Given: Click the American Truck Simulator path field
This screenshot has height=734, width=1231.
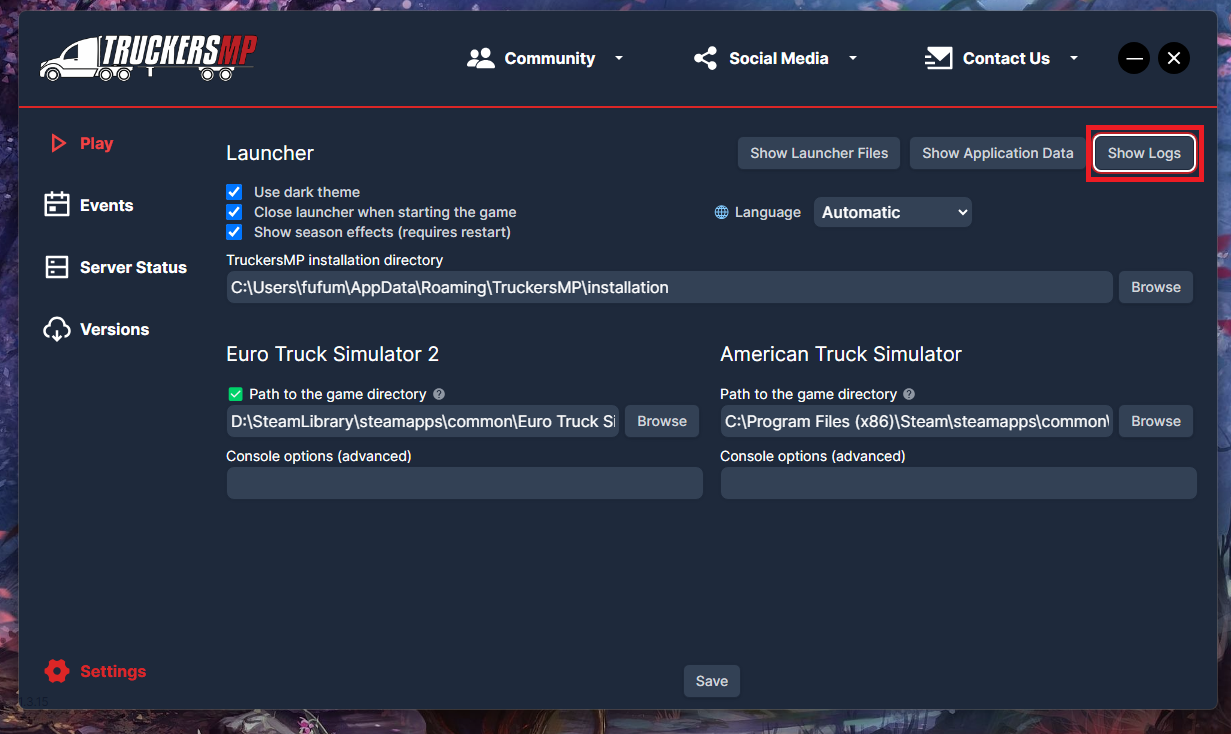Looking at the screenshot, I should click(x=917, y=421).
